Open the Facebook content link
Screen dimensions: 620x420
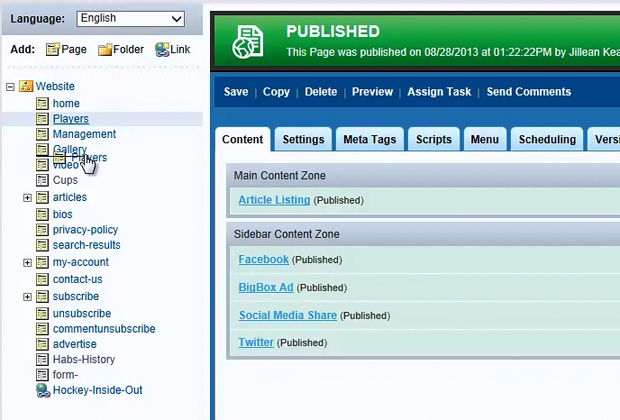click(264, 259)
